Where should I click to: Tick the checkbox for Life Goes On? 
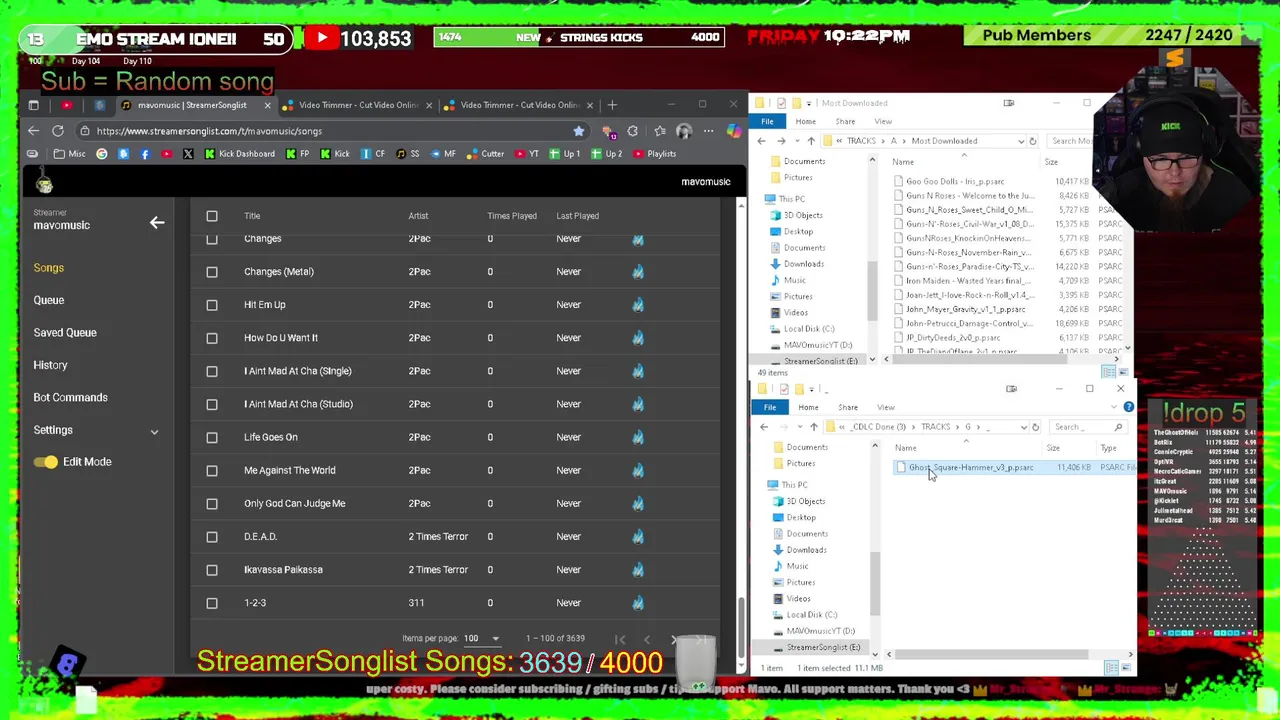pyautogui.click(x=212, y=437)
